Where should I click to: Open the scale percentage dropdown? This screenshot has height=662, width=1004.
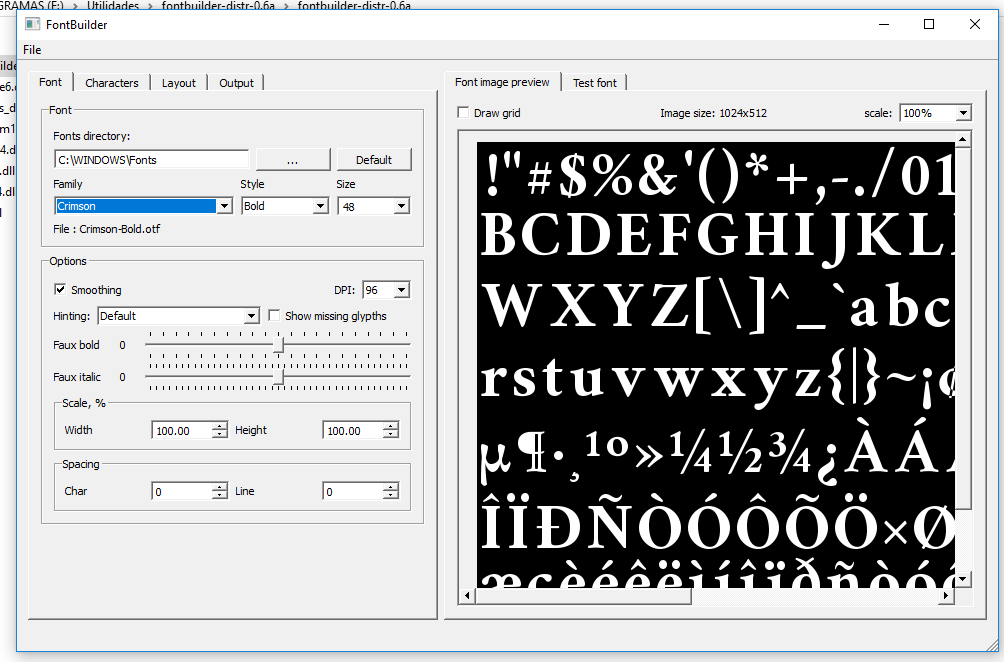(962, 113)
